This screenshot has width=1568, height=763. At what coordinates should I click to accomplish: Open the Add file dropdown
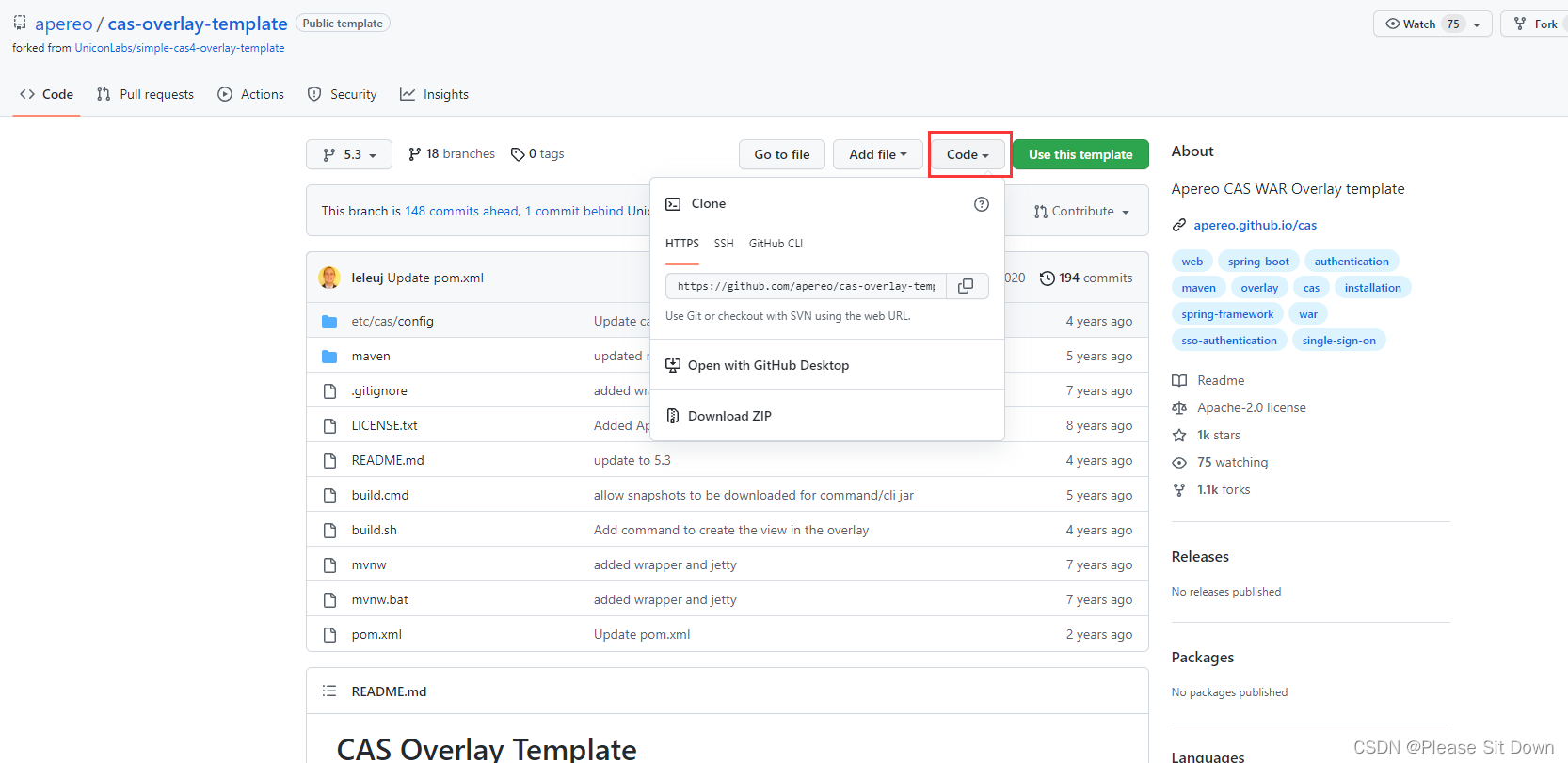coord(877,154)
